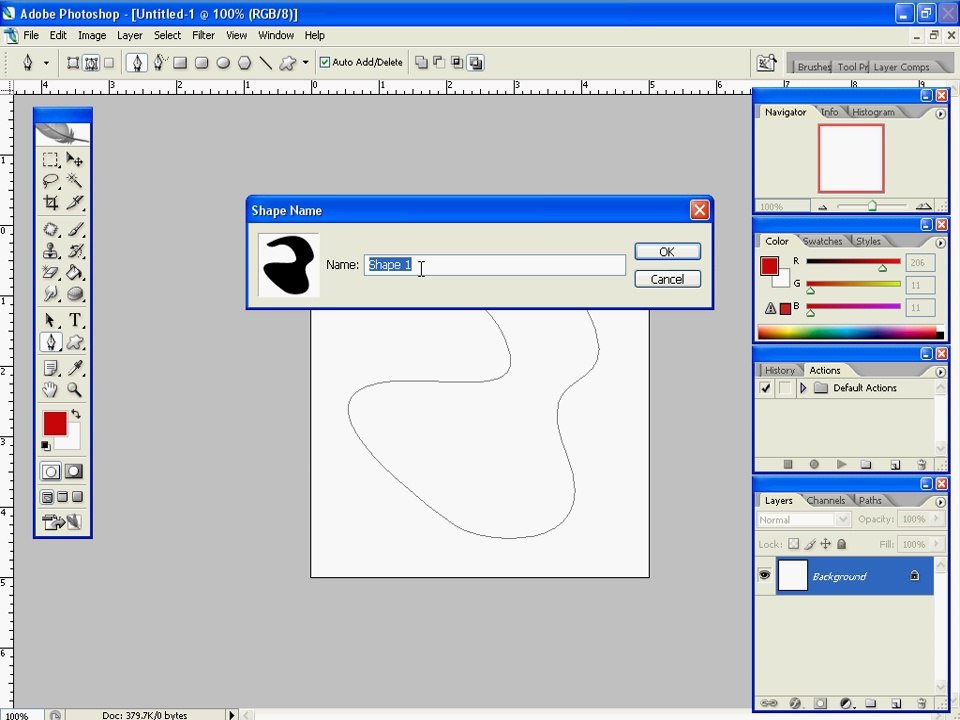Select the Smudge tool
This screenshot has width=960, height=720.
tap(51, 294)
